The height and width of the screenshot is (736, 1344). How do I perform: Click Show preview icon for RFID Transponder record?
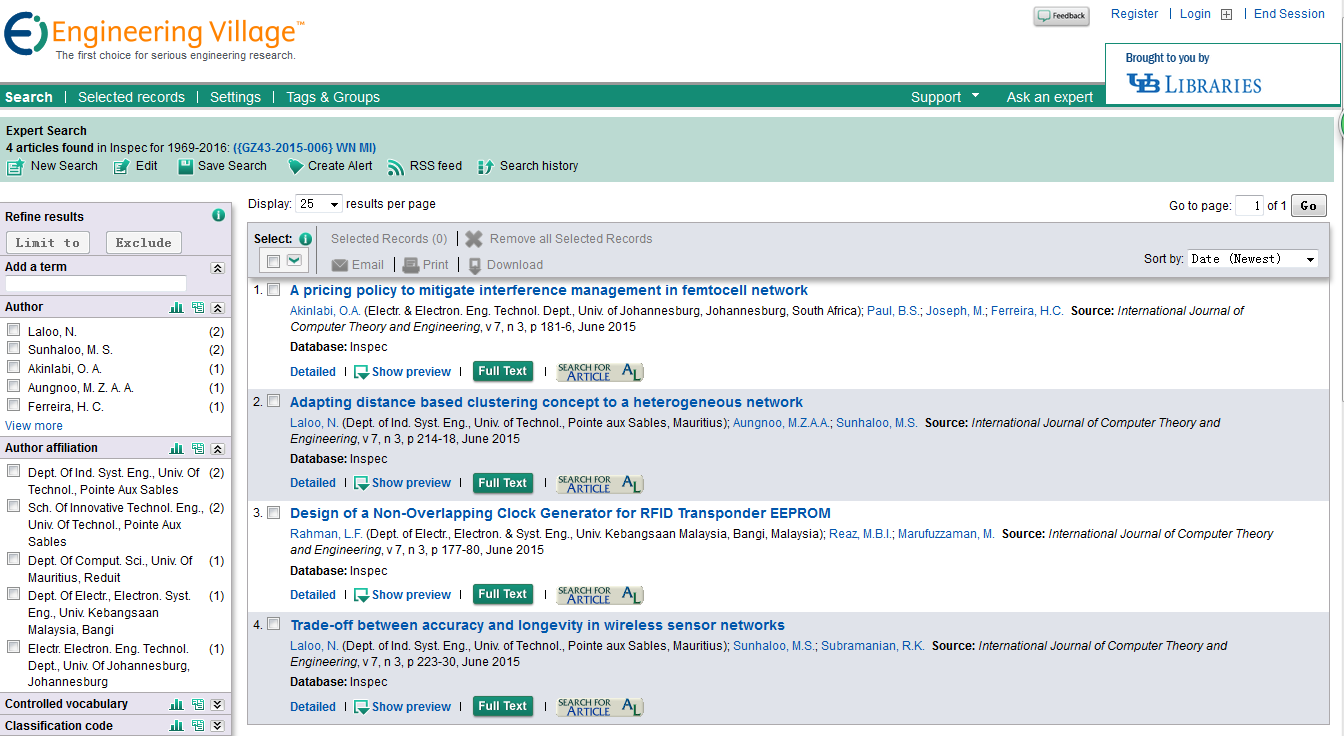point(362,595)
